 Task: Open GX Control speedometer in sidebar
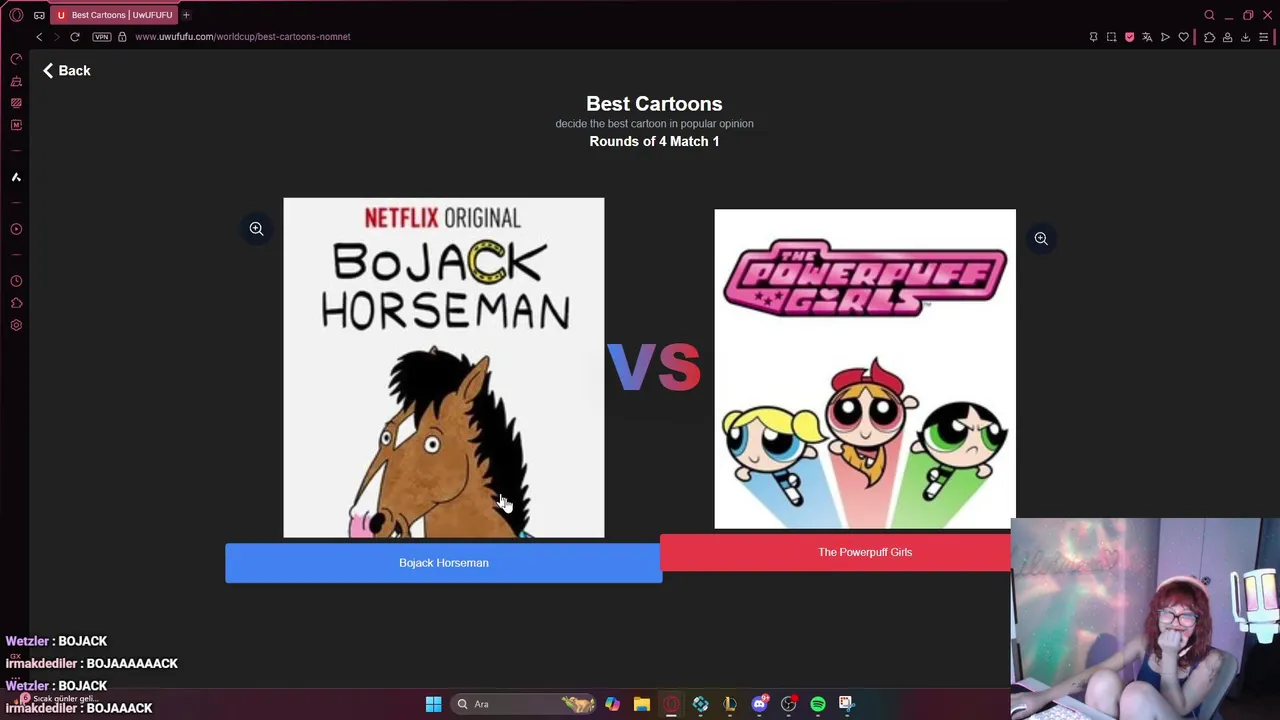pyautogui.click(x=16, y=59)
